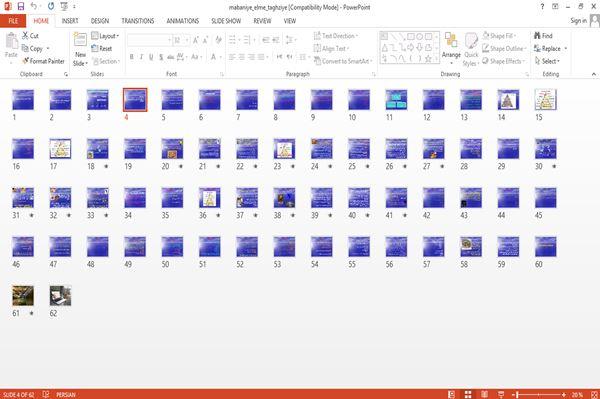Click the New Slide icon

pos(80,41)
